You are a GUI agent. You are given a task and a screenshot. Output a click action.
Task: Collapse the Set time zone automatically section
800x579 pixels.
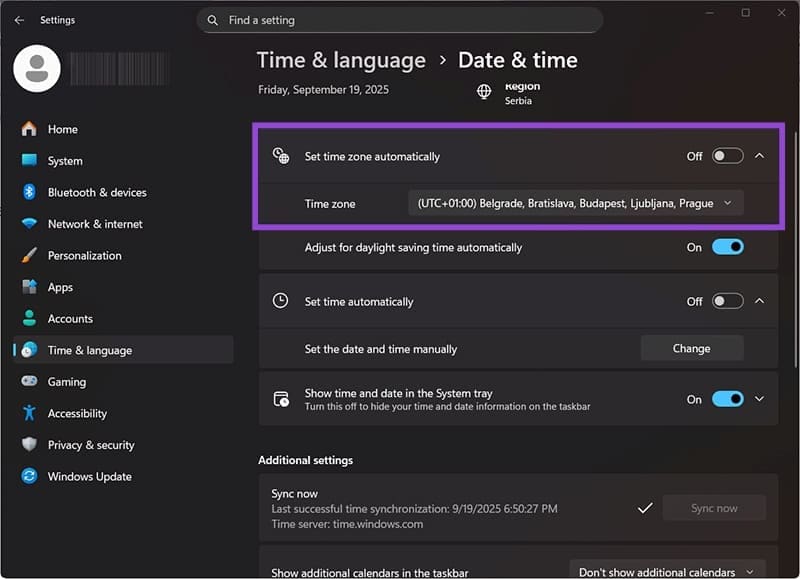(759, 156)
